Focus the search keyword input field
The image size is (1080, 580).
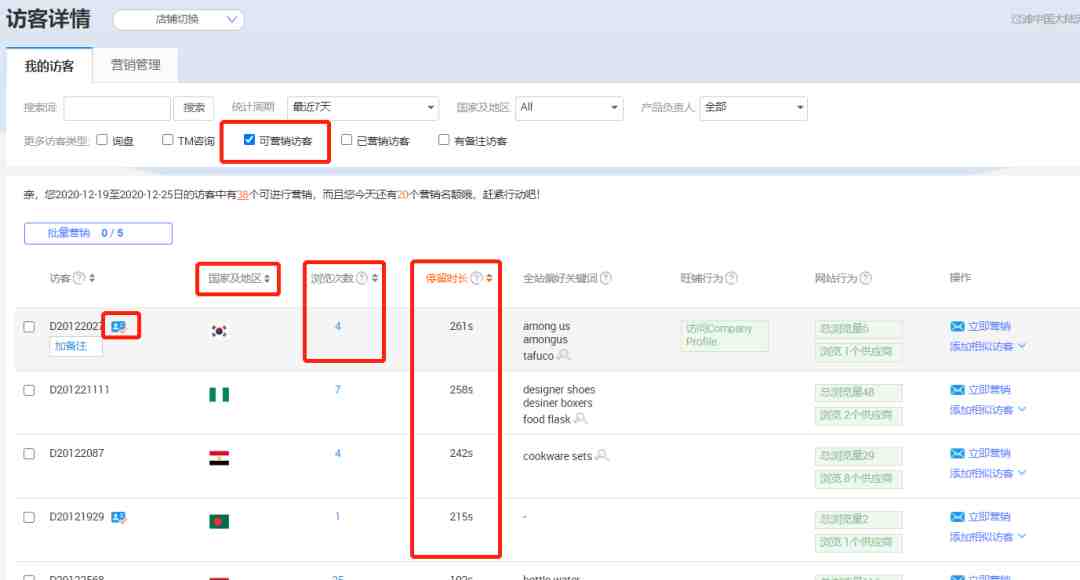(x=117, y=107)
